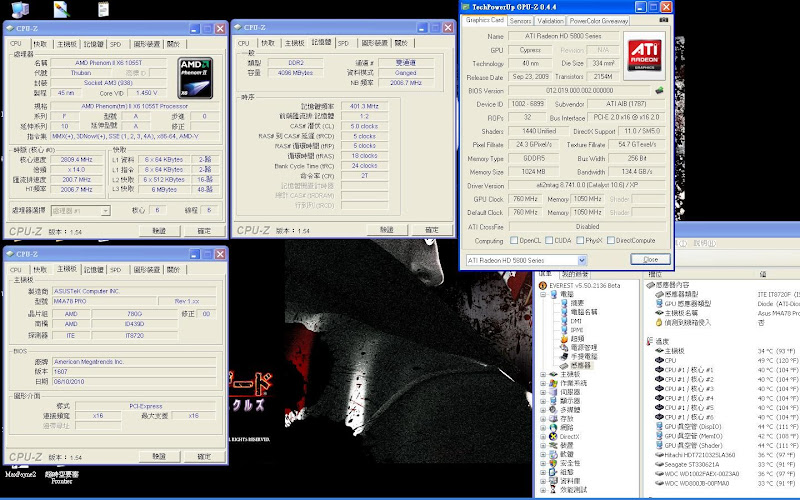Enable the OpenCL checkbox in GPU-Z
The width and height of the screenshot is (800, 500).
coord(514,240)
